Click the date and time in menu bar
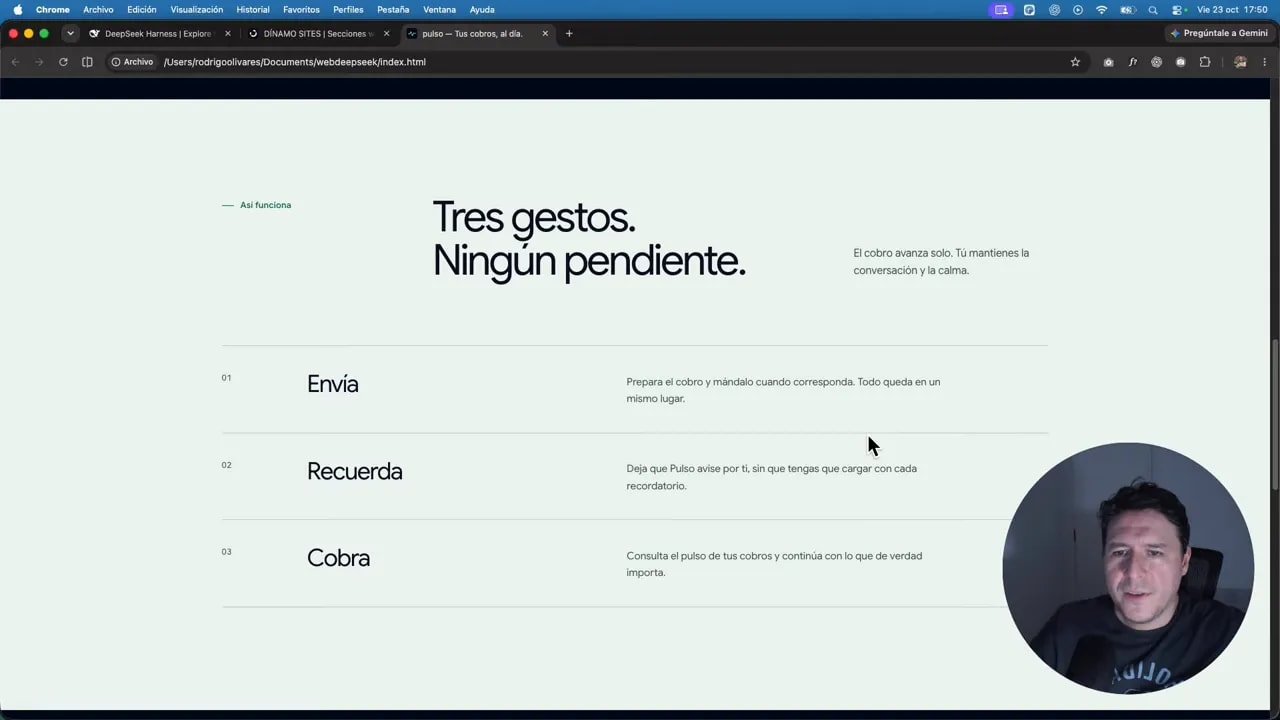The image size is (1280, 720). coord(1232,10)
